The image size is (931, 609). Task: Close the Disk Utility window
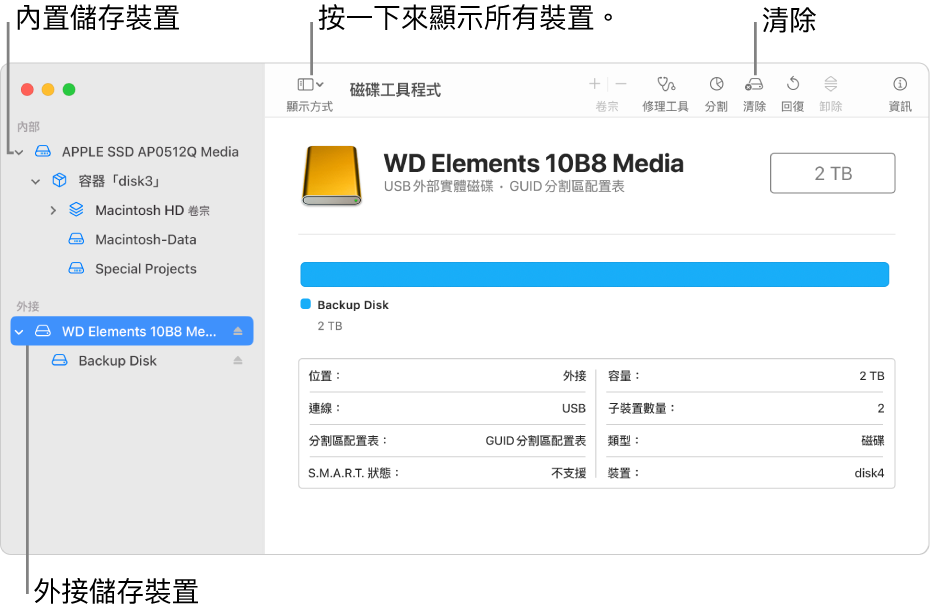point(27,90)
